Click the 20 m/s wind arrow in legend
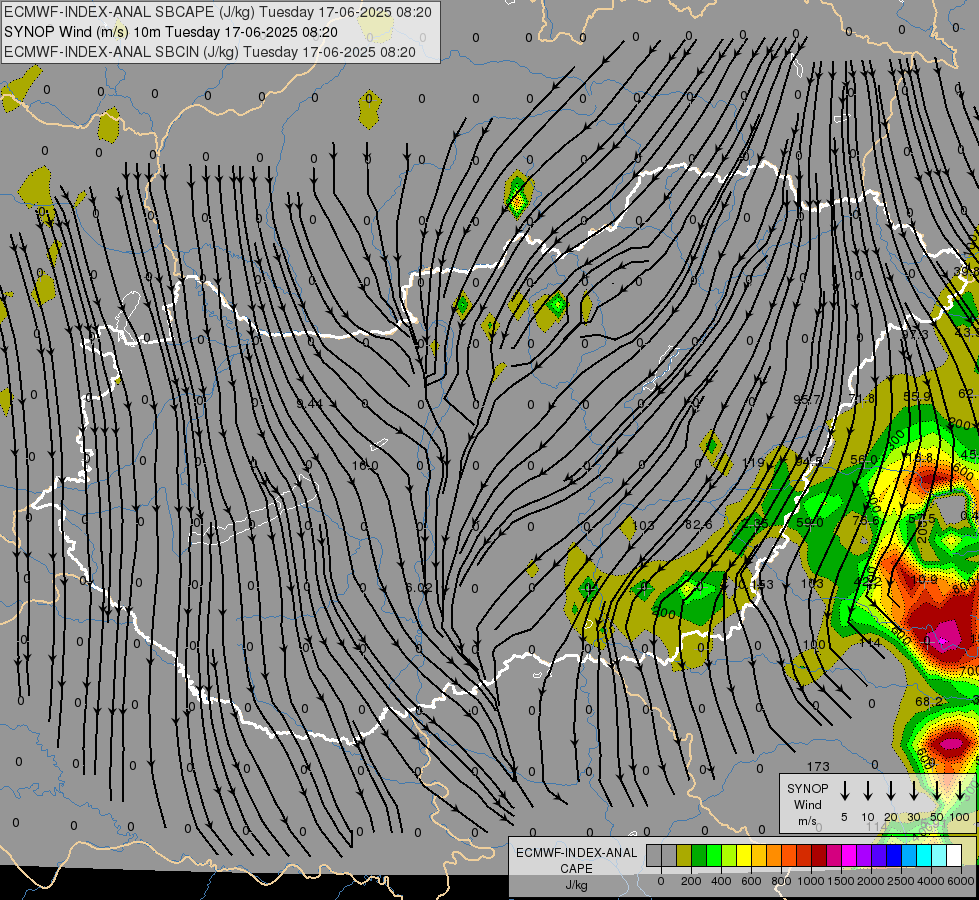The width and height of the screenshot is (979, 900). coord(891,790)
